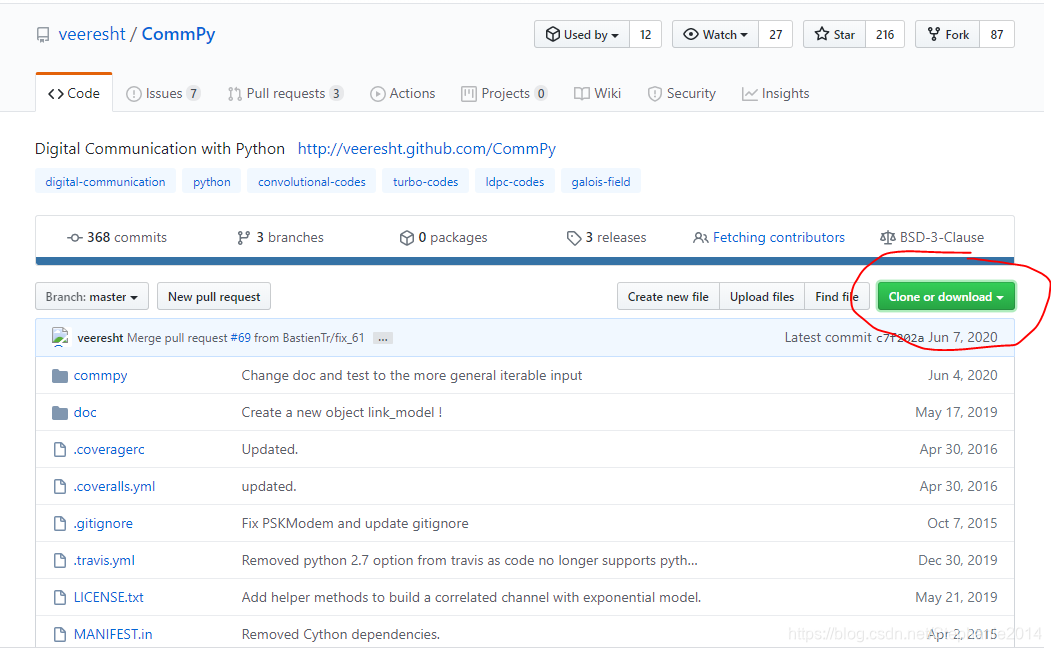Viewport: 1051px width, 652px height.
Task: Click the veeresht avatar in latest commit row
Action: click(x=60, y=337)
